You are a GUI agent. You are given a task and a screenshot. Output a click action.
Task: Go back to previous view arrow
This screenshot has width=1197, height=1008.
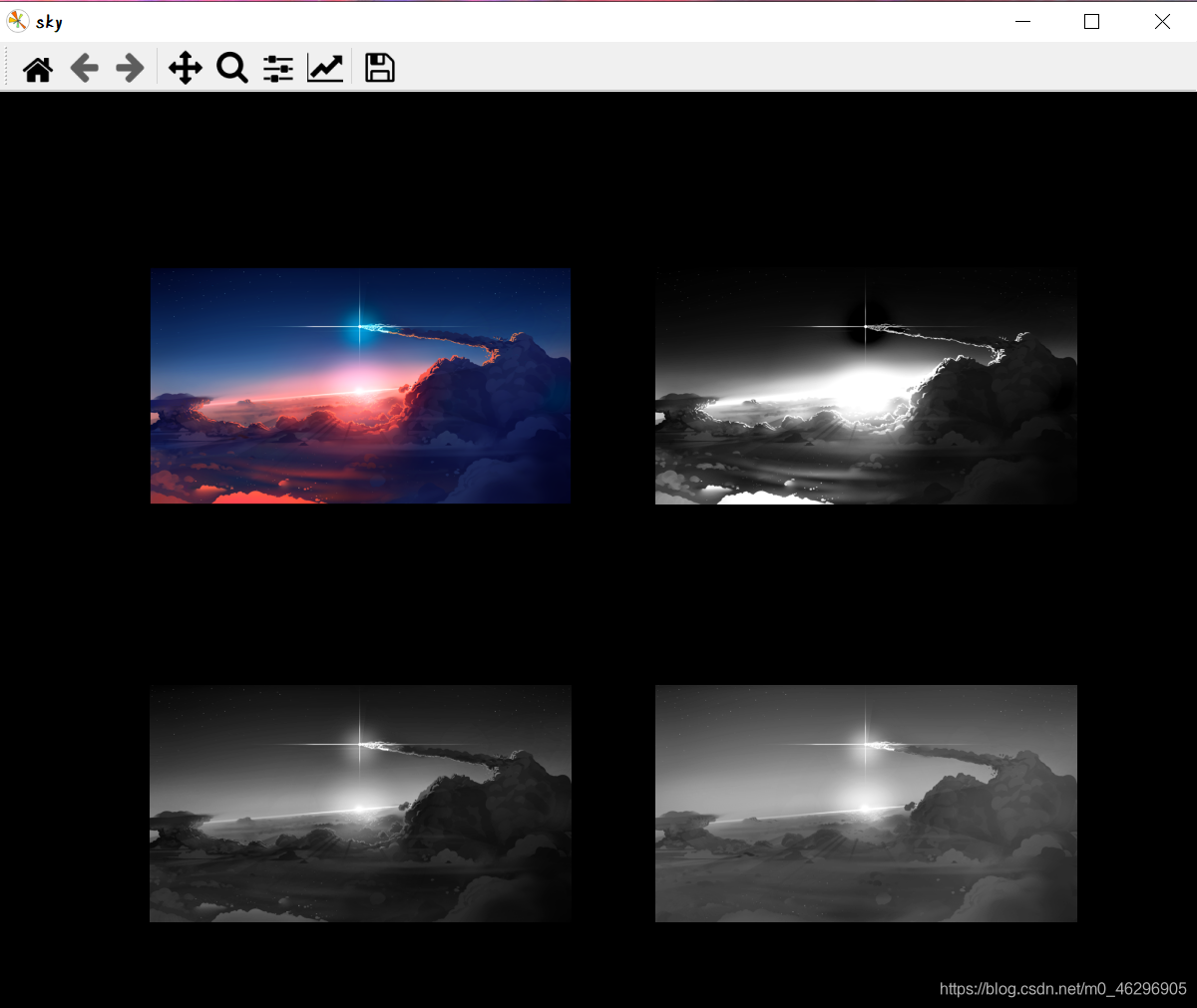85,69
